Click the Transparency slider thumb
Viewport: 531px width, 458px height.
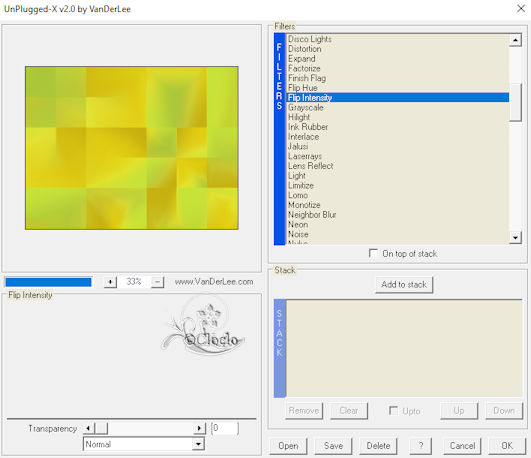101,429
